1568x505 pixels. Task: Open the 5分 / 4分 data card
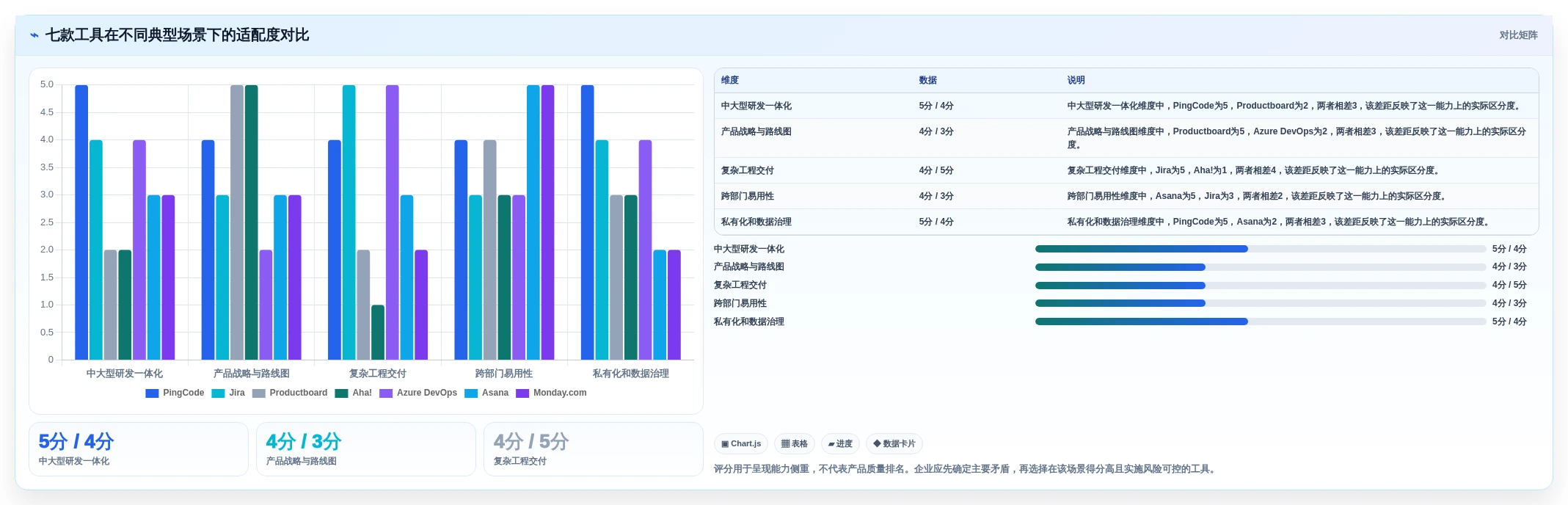(x=139, y=449)
